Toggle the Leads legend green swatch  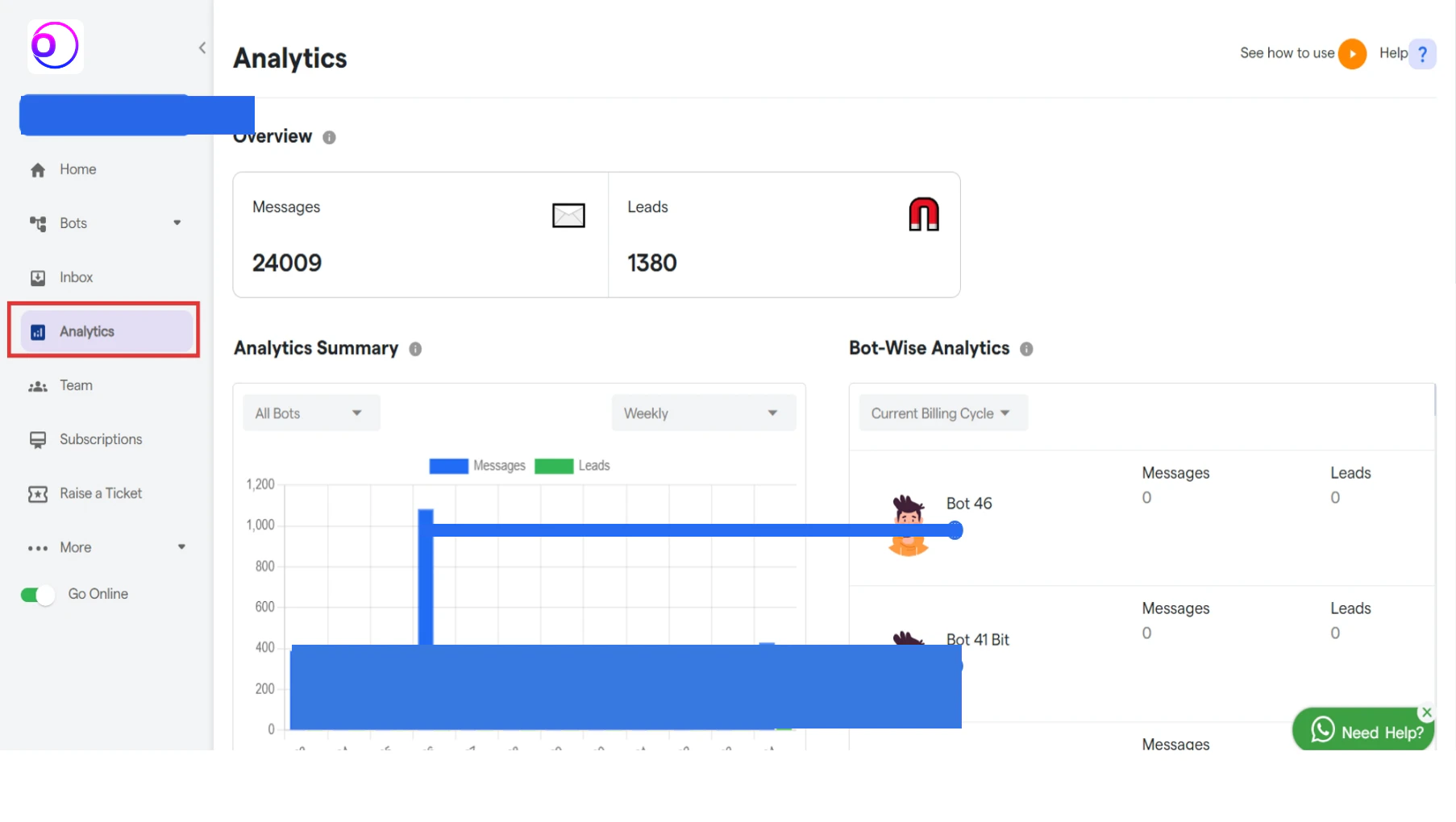coord(554,466)
